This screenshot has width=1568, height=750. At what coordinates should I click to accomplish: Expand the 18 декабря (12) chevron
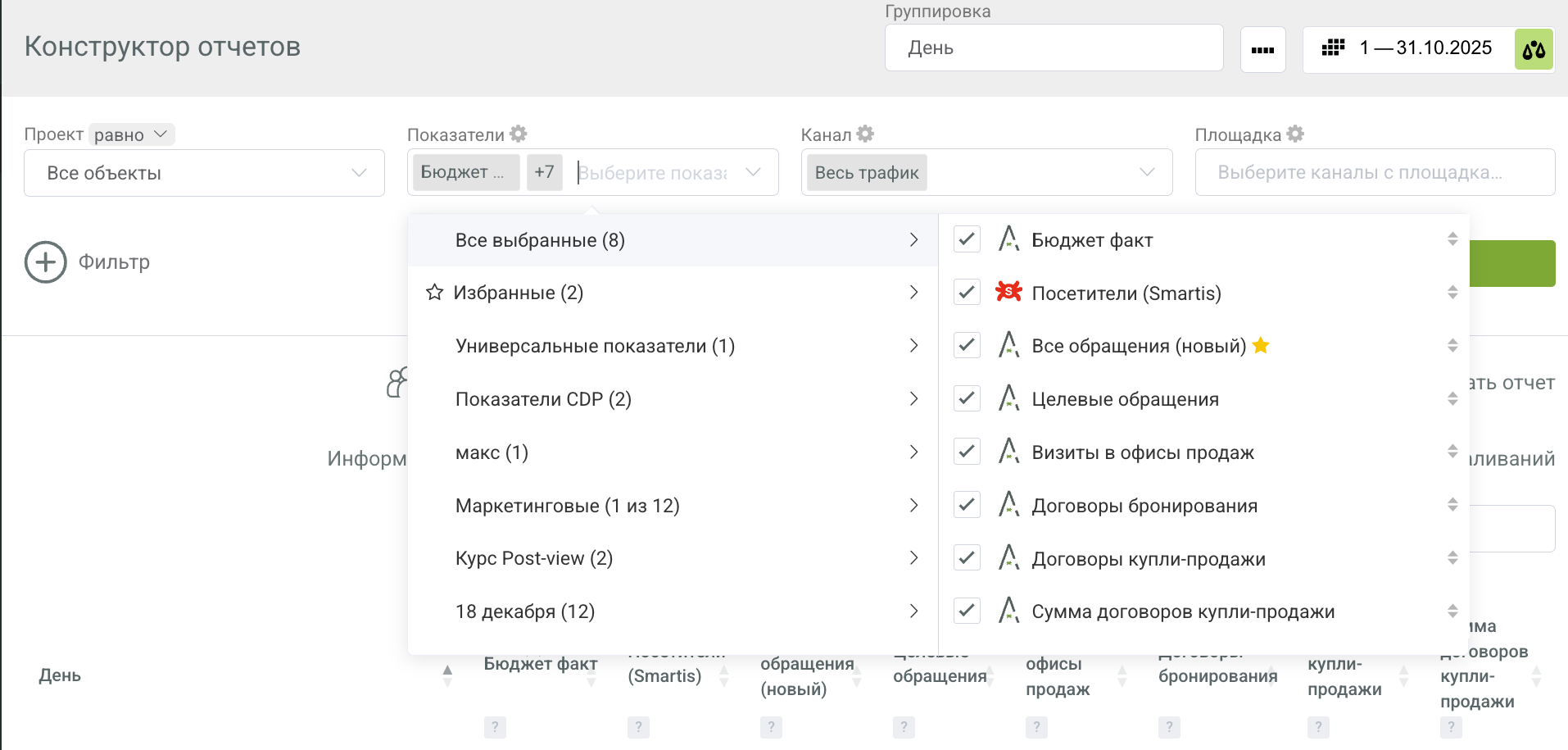click(x=913, y=611)
